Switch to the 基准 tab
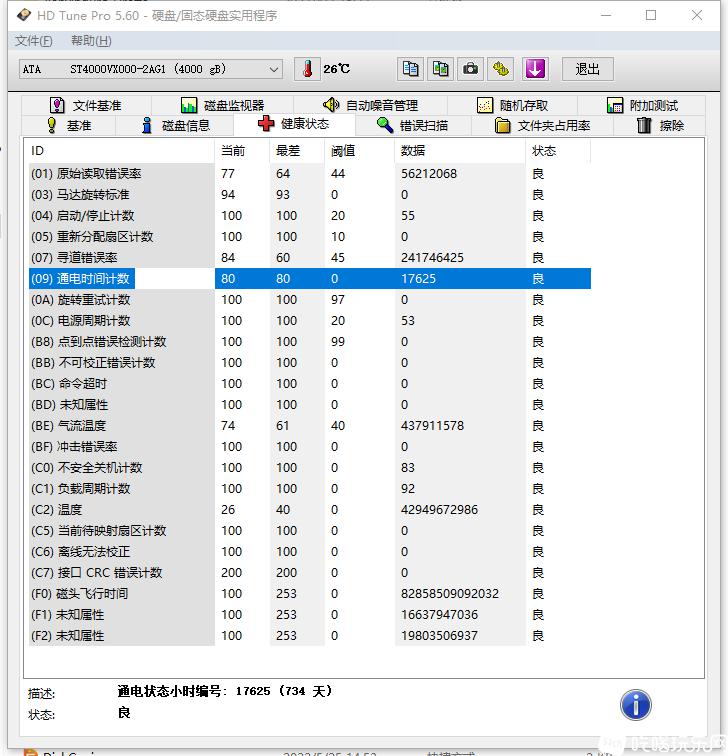This screenshot has width=728, height=756. pyautogui.click(x=68, y=125)
